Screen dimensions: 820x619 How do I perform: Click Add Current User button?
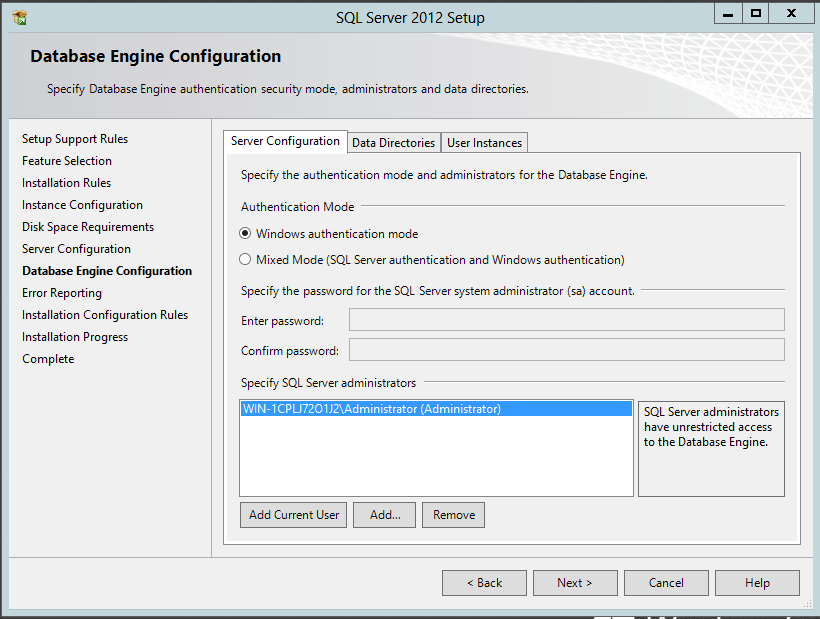click(293, 515)
